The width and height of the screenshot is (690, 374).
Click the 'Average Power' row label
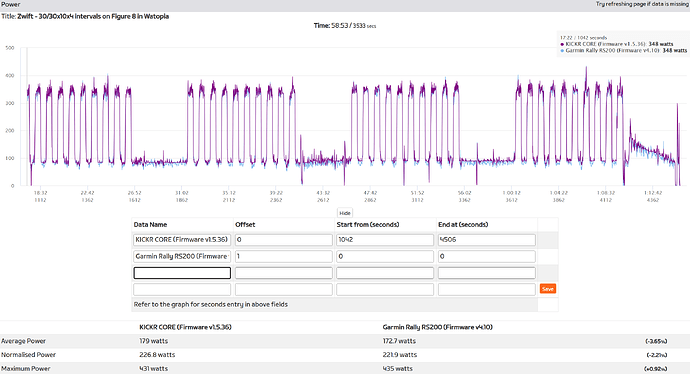pyautogui.click(x=23, y=341)
